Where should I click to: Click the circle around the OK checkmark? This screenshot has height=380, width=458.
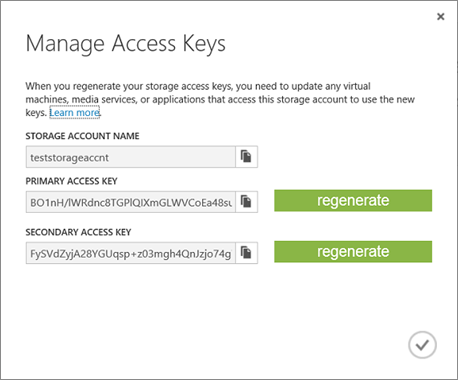pyautogui.click(x=422, y=345)
